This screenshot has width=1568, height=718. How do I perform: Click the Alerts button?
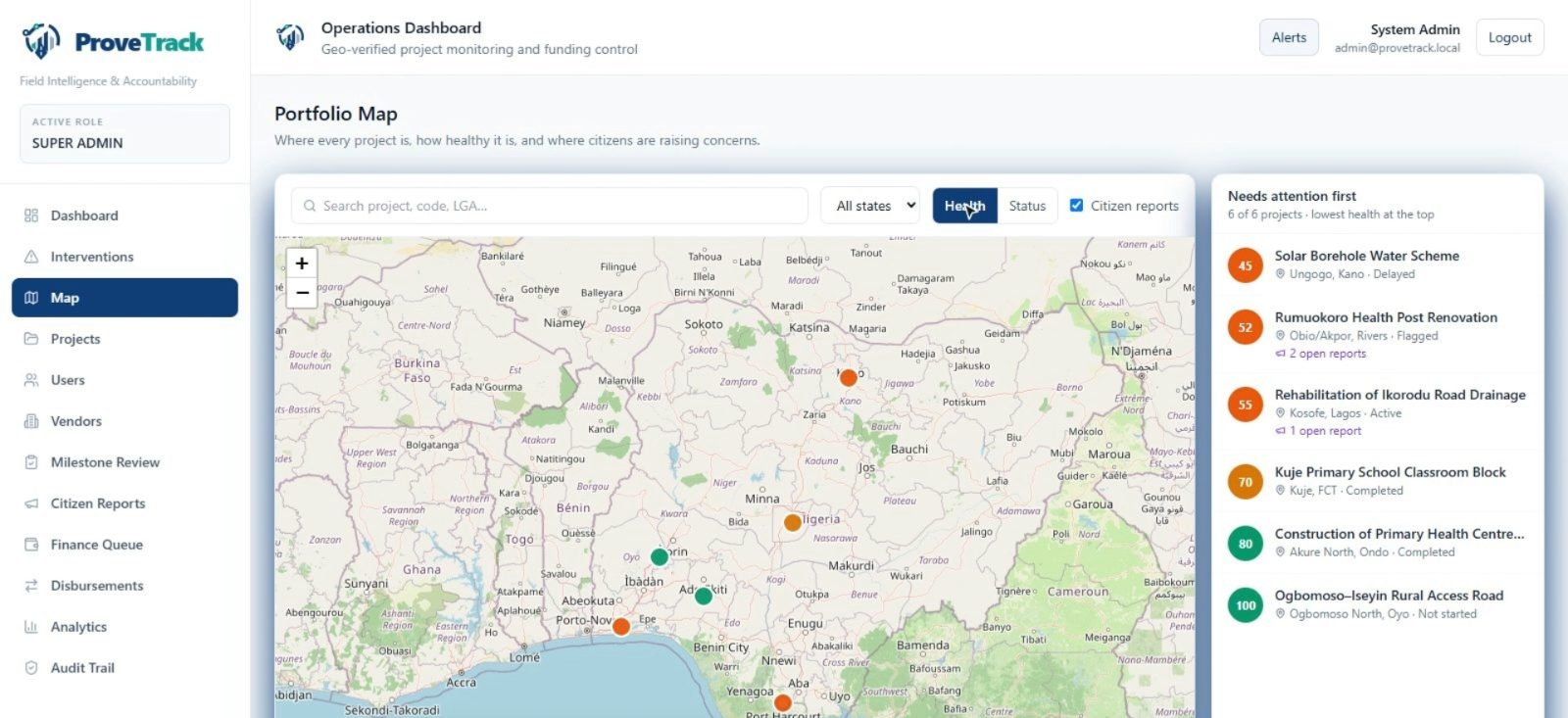1289,37
